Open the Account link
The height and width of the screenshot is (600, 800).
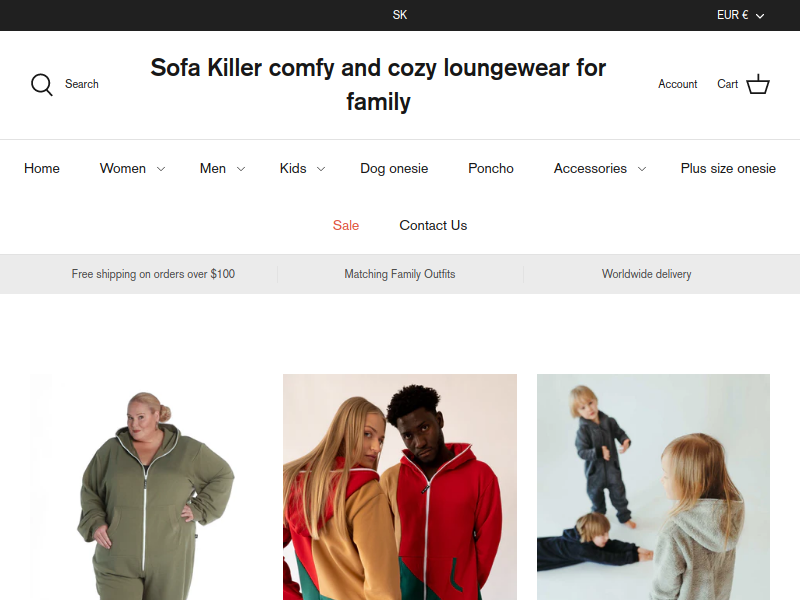pos(678,84)
